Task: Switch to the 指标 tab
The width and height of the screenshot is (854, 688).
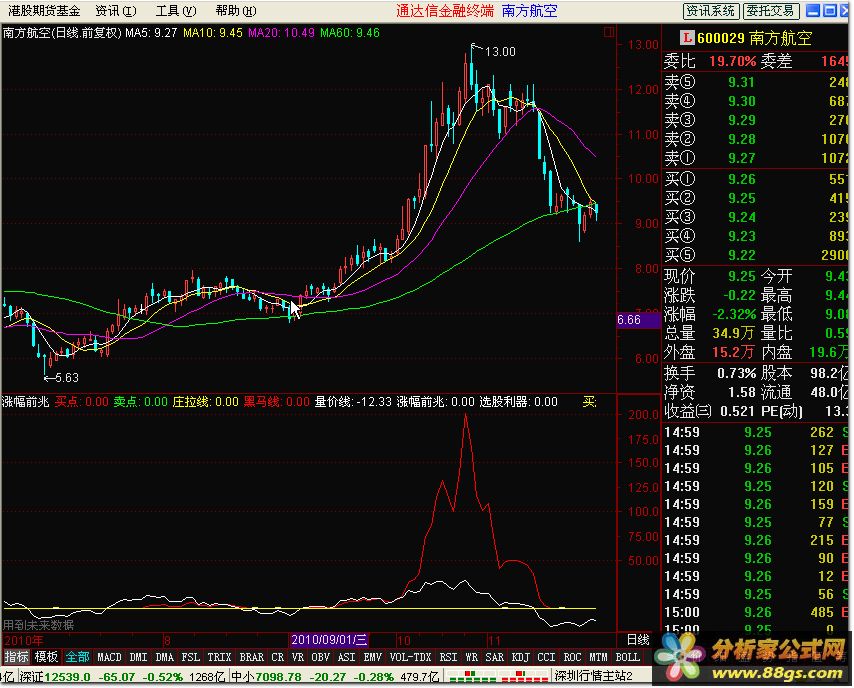Action: point(16,657)
